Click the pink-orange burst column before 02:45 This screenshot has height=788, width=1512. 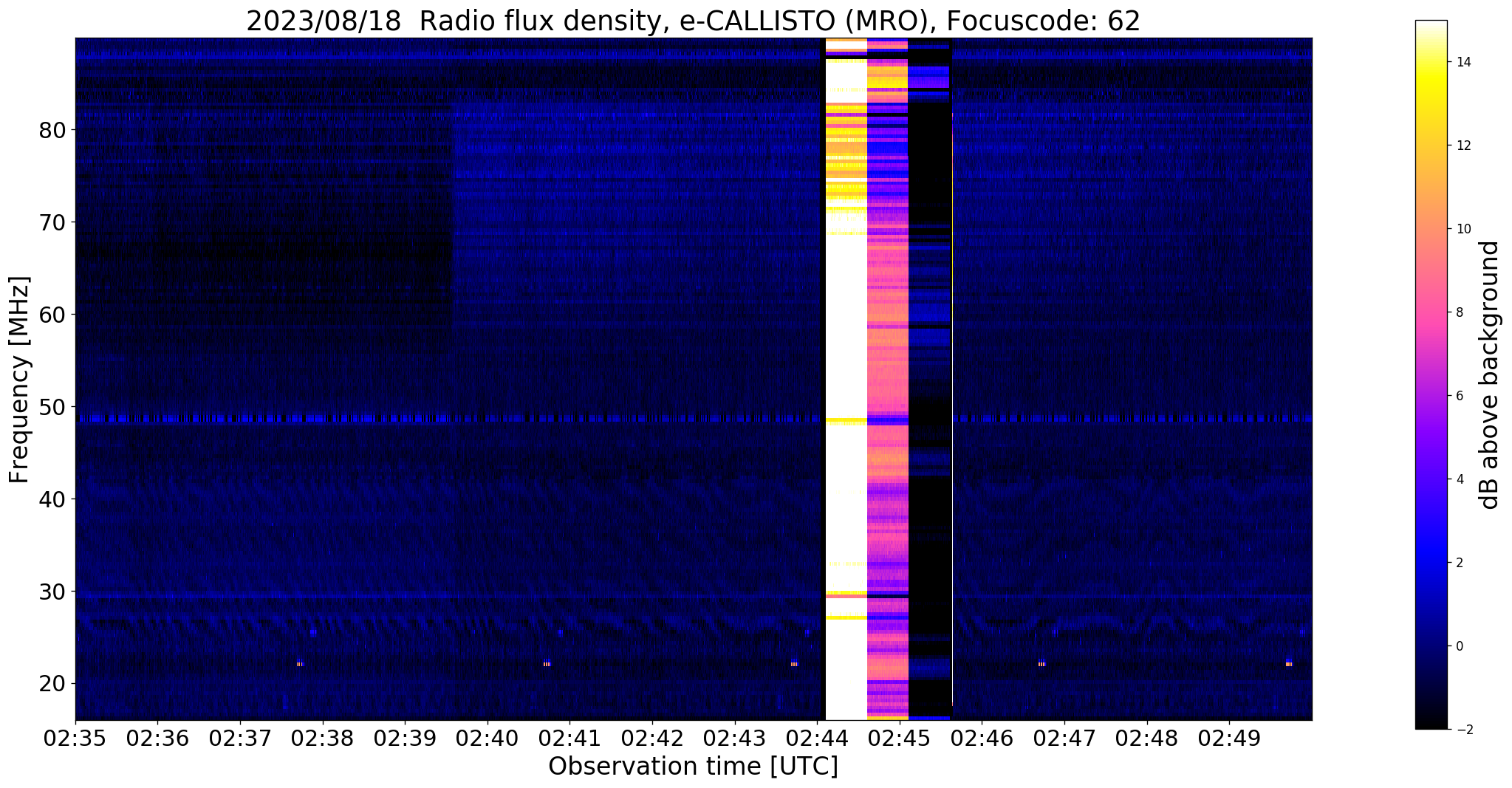[x=887, y=379]
